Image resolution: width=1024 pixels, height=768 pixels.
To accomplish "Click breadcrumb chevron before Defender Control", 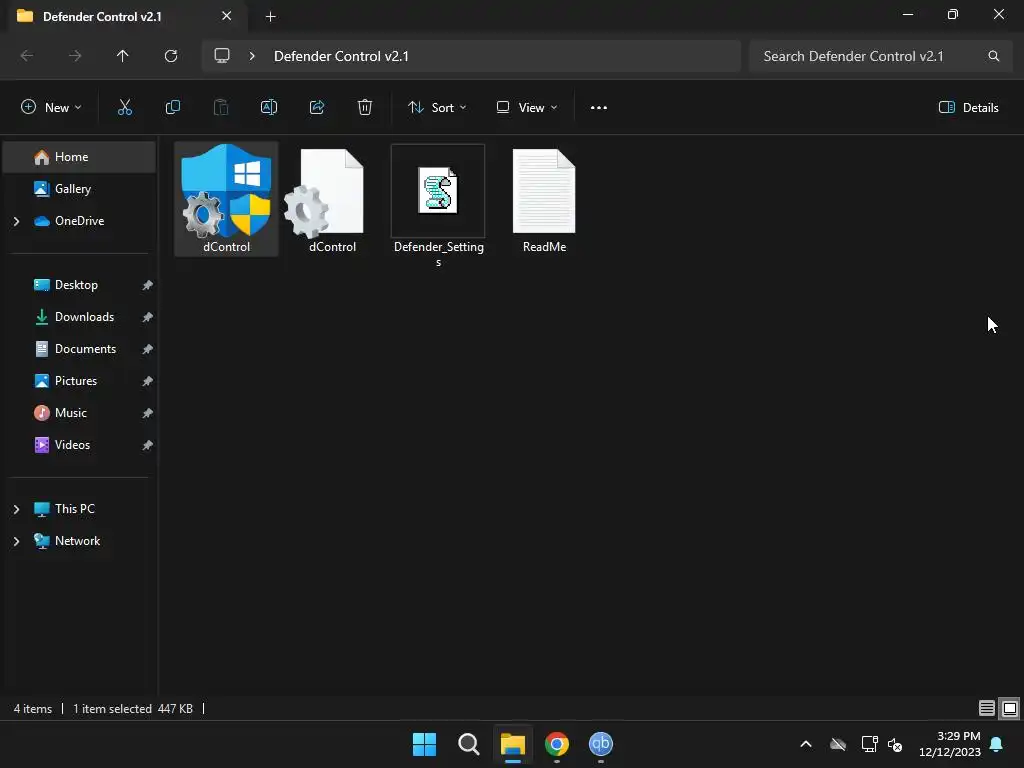I will tap(252, 56).
